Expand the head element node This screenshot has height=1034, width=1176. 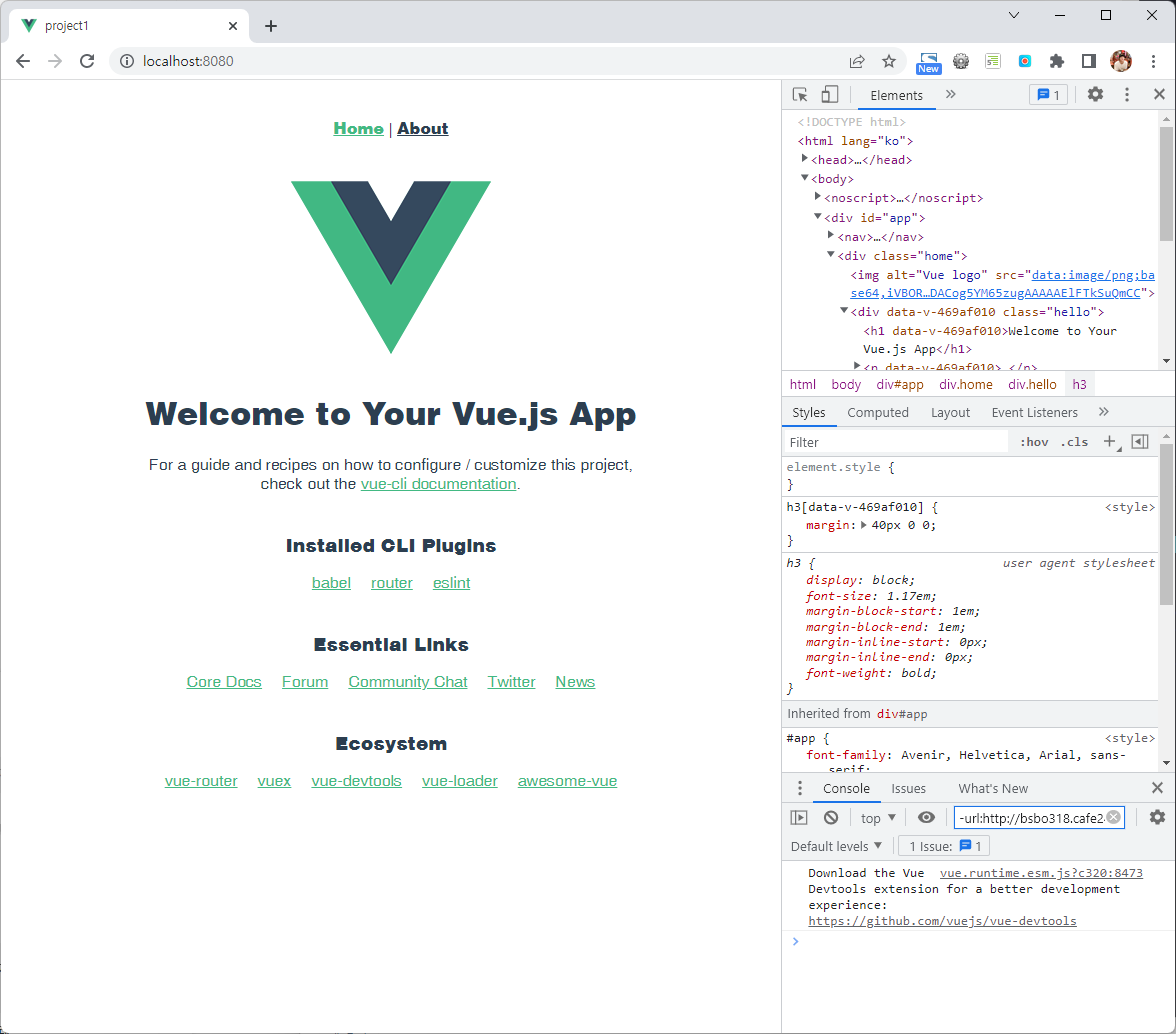coord(804,159)
